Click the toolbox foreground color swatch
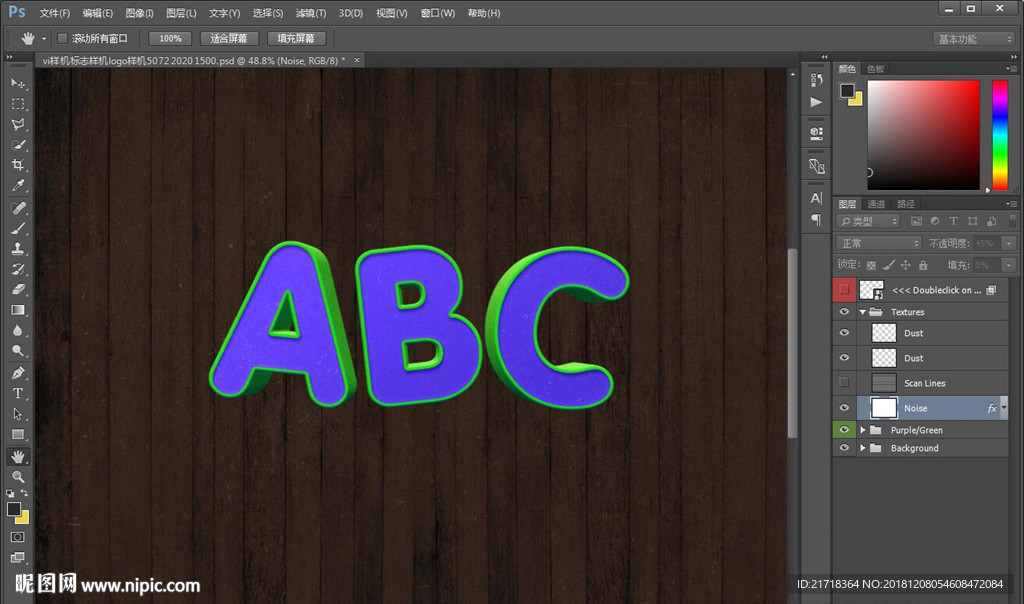 [x=14, y=509]
